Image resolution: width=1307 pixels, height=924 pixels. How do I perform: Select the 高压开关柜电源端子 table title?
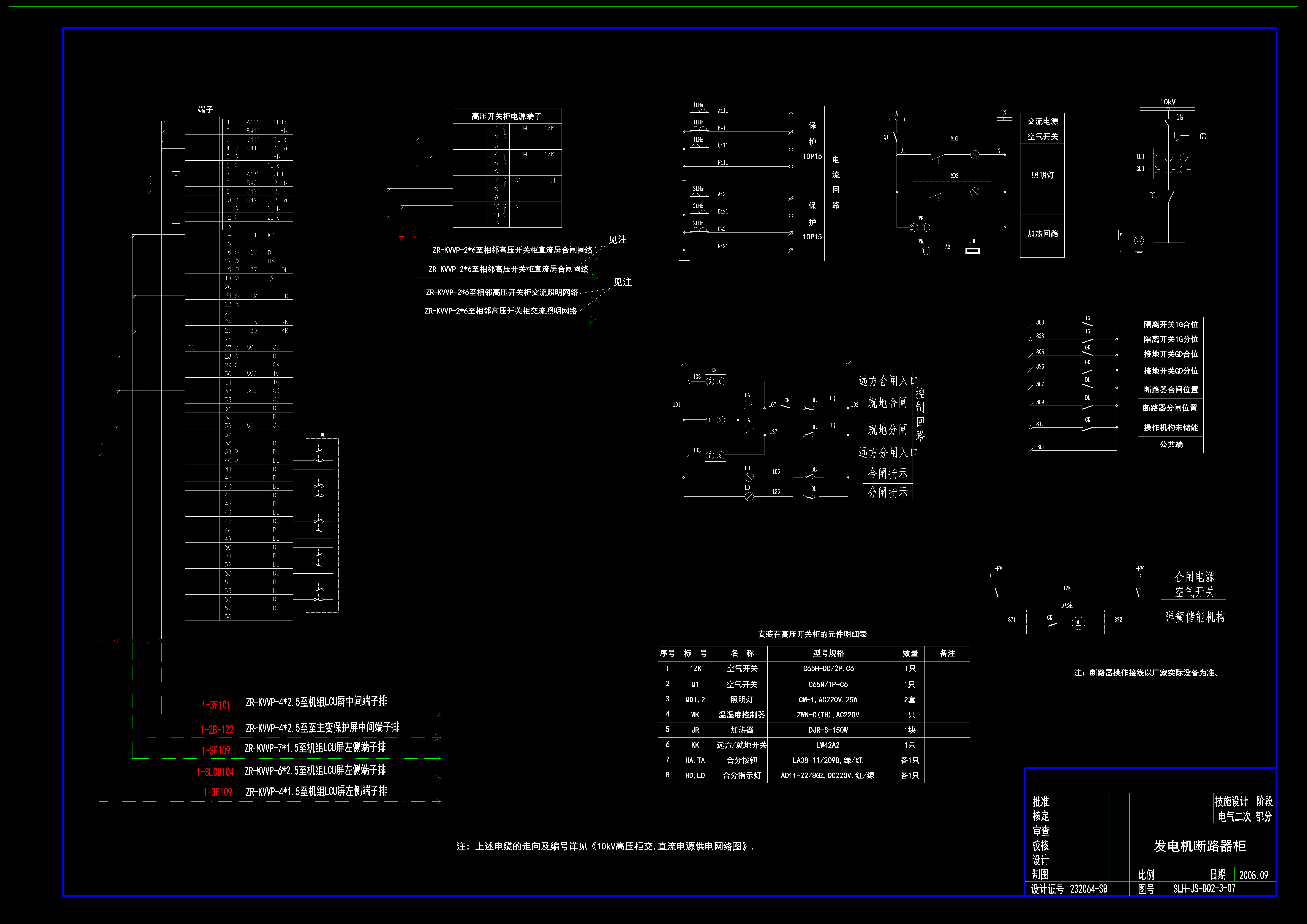click(507, 116)
